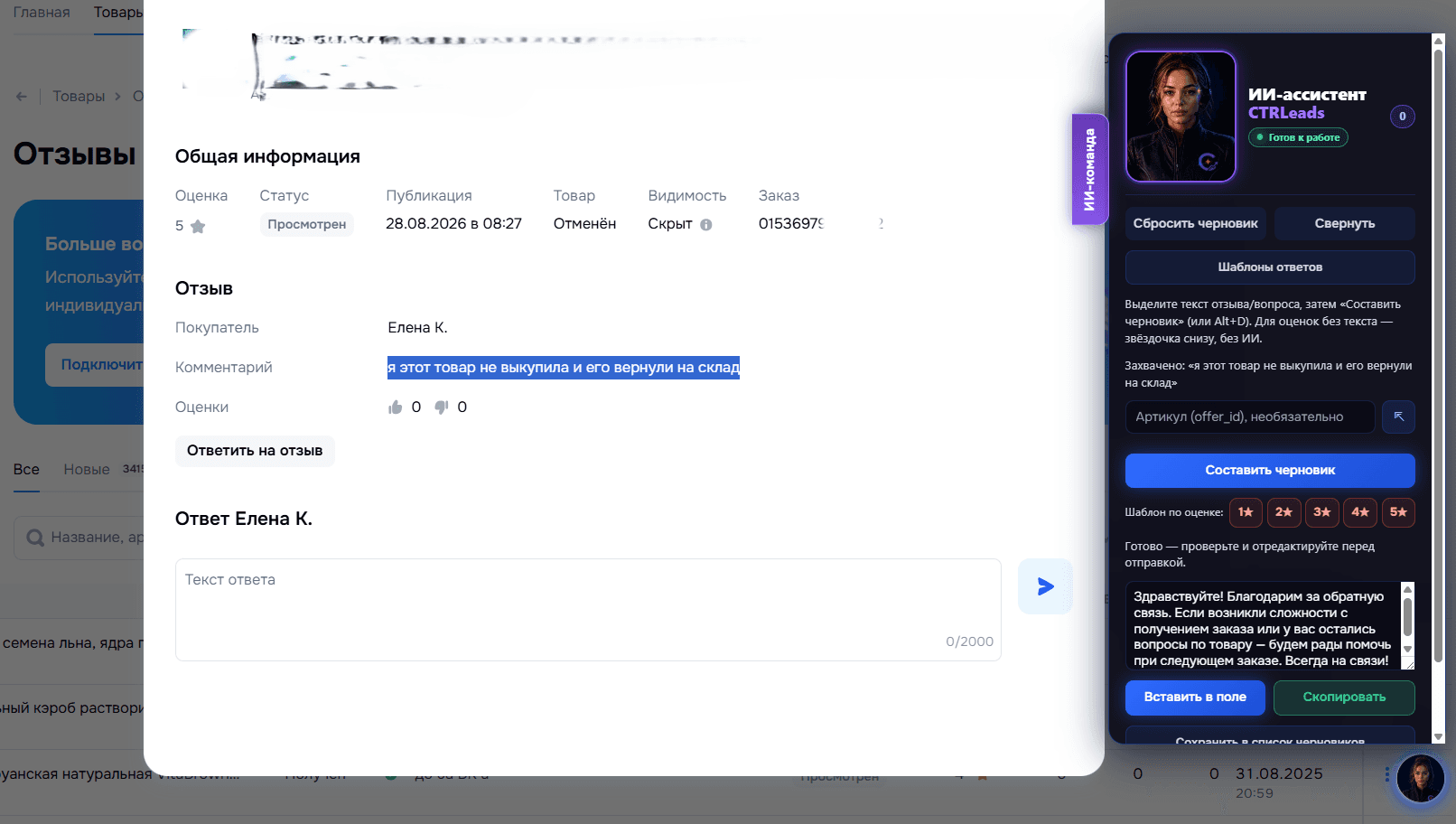Select the 1★ rating template

point(1246,512)
